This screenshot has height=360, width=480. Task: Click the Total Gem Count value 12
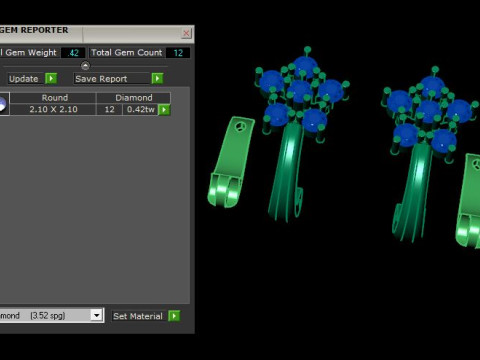[x=178, y=53]
